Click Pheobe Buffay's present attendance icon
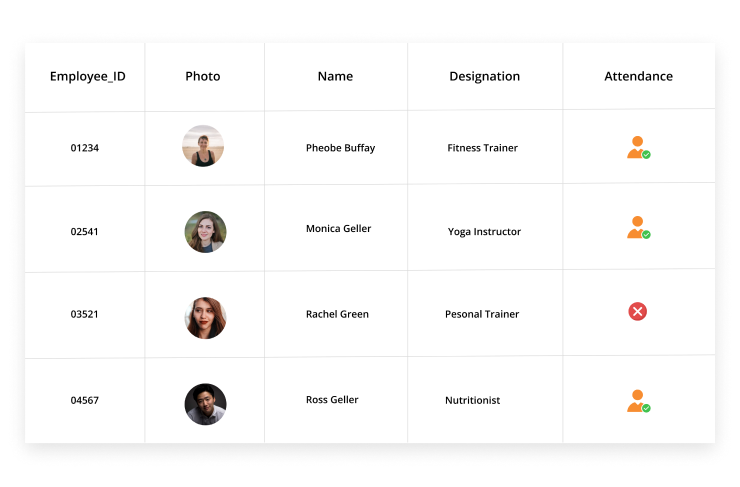The height and width of the screenshot is (487, 740). 639,147
